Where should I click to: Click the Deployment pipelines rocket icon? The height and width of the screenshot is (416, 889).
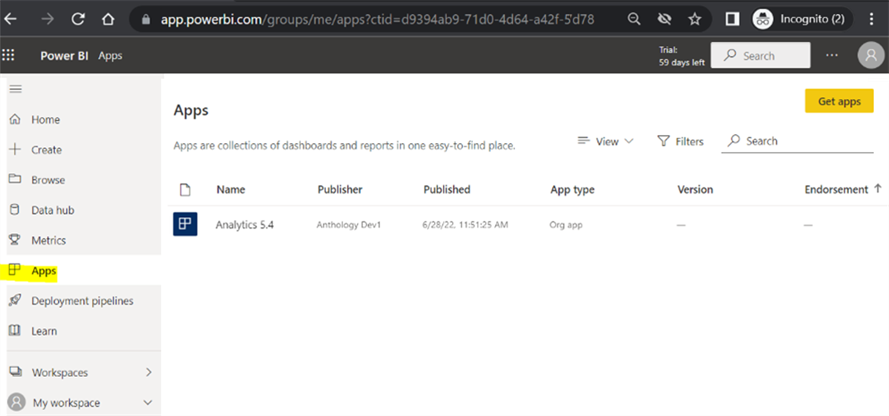click(x=16, y=301)
